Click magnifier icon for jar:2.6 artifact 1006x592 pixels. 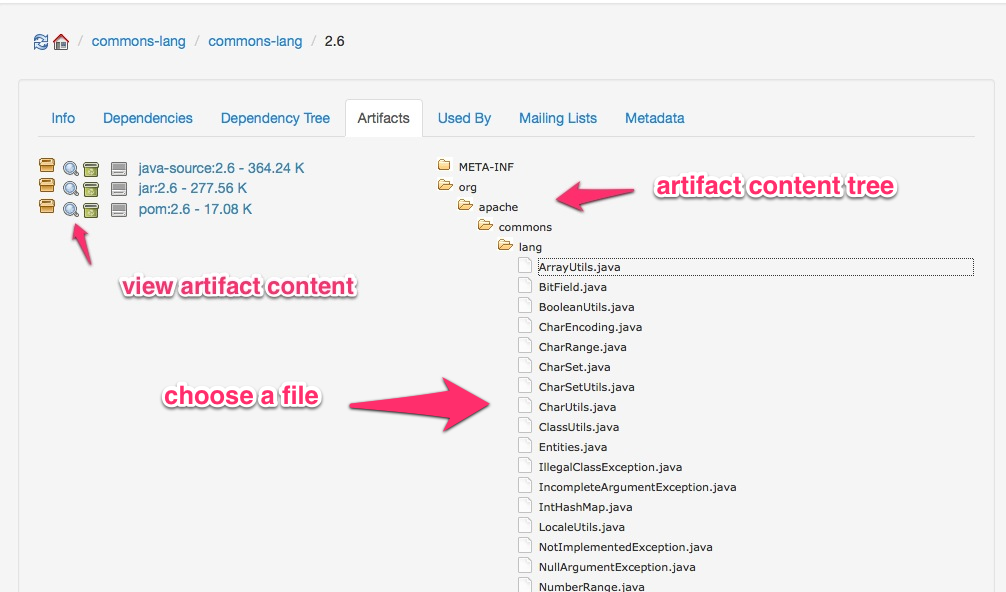pos(71,188)
